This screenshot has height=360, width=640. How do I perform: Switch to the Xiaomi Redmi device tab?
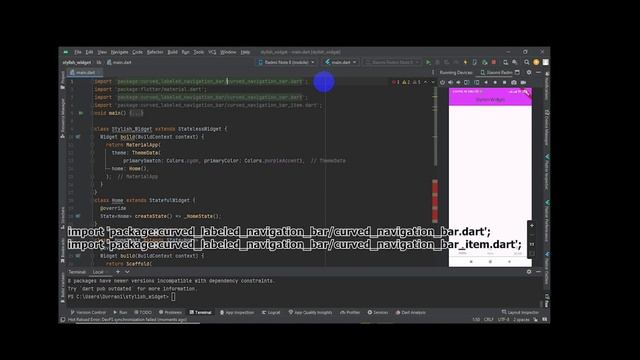point(496,72)
